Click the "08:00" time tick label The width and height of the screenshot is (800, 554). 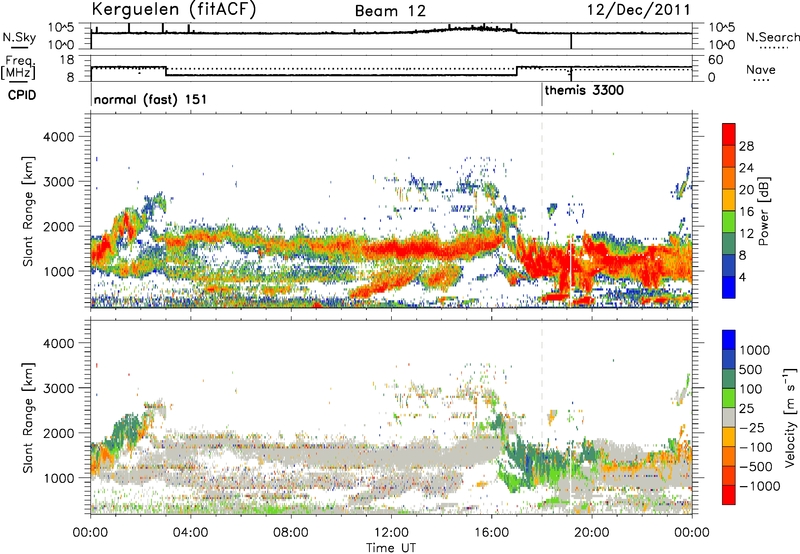click(x=291, y=533)
